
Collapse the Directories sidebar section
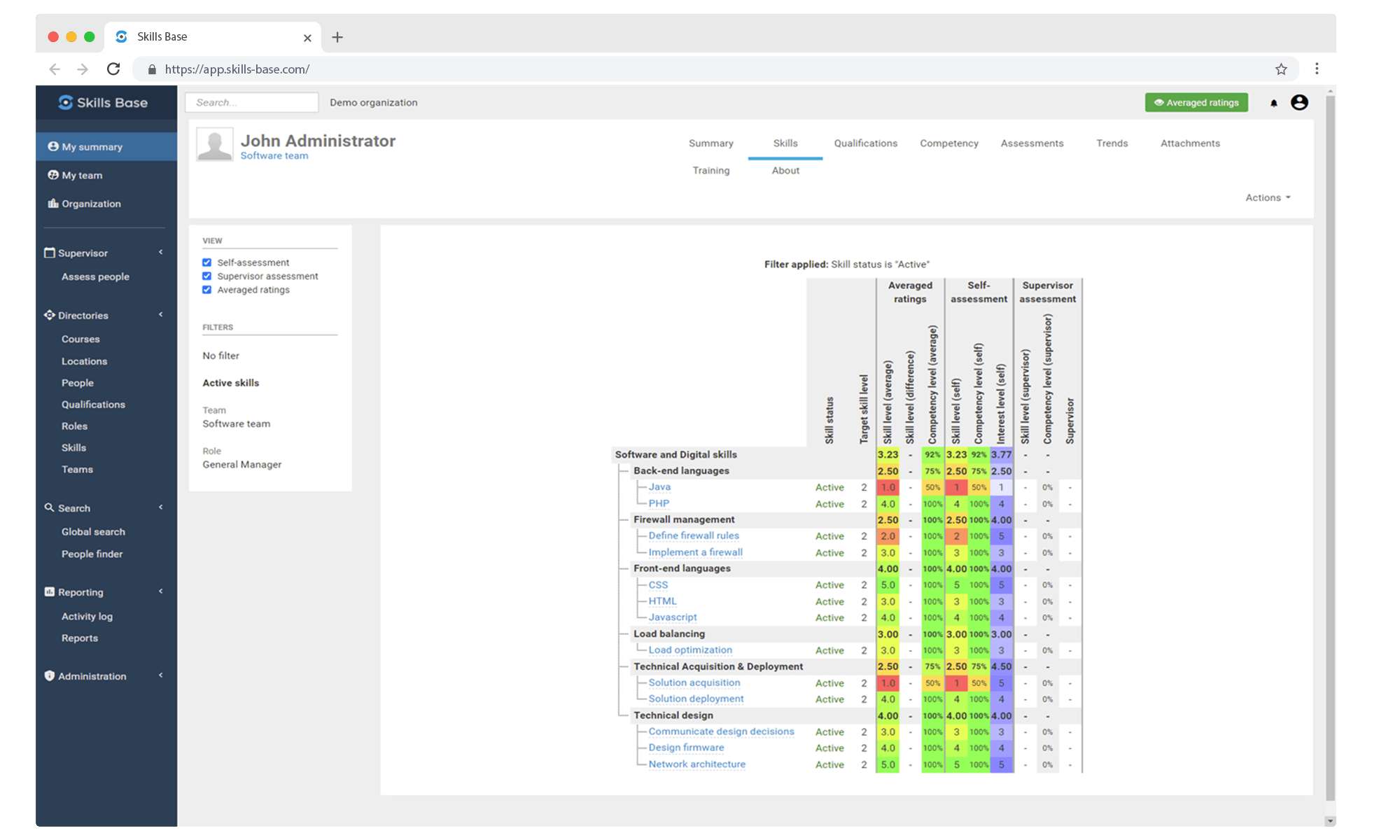point(160,315)
